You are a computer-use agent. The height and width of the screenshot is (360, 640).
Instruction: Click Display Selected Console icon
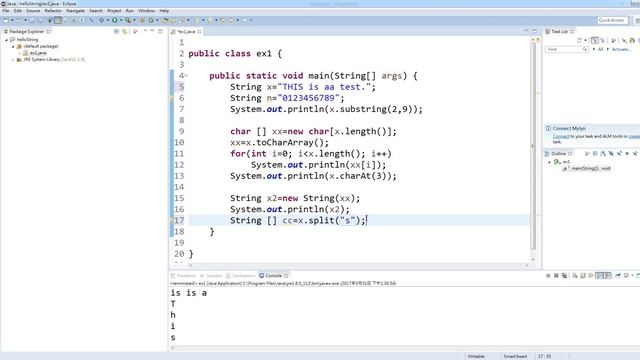click(626, 276)
